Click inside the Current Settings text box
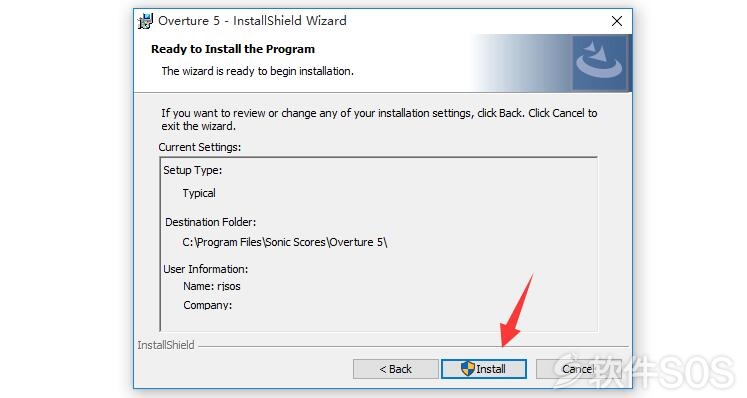Screen dimensions: 747x398 coord(378,244)
